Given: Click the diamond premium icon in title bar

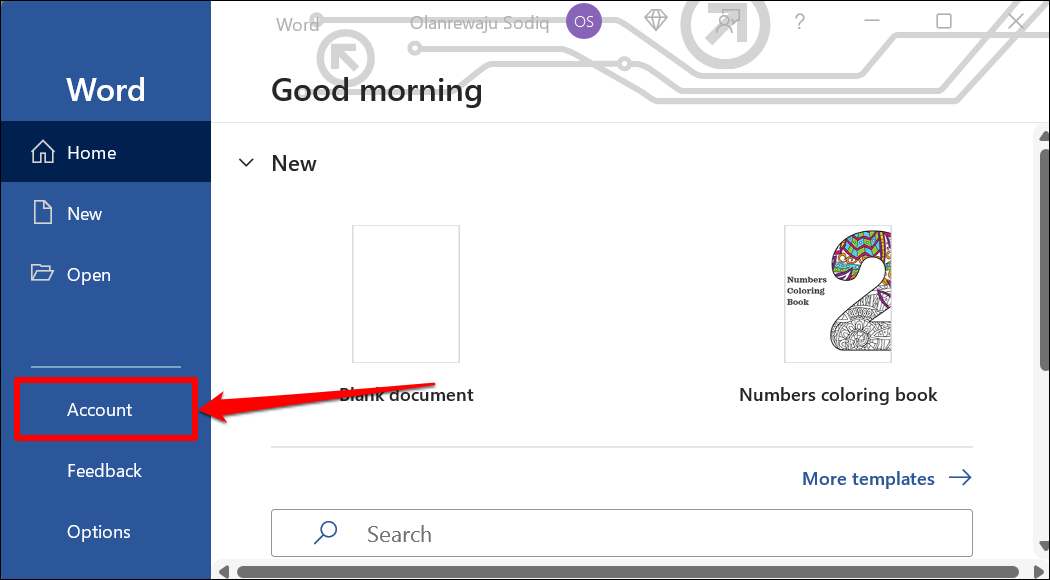Looking at the screenshot, I should tap(655, 22).
